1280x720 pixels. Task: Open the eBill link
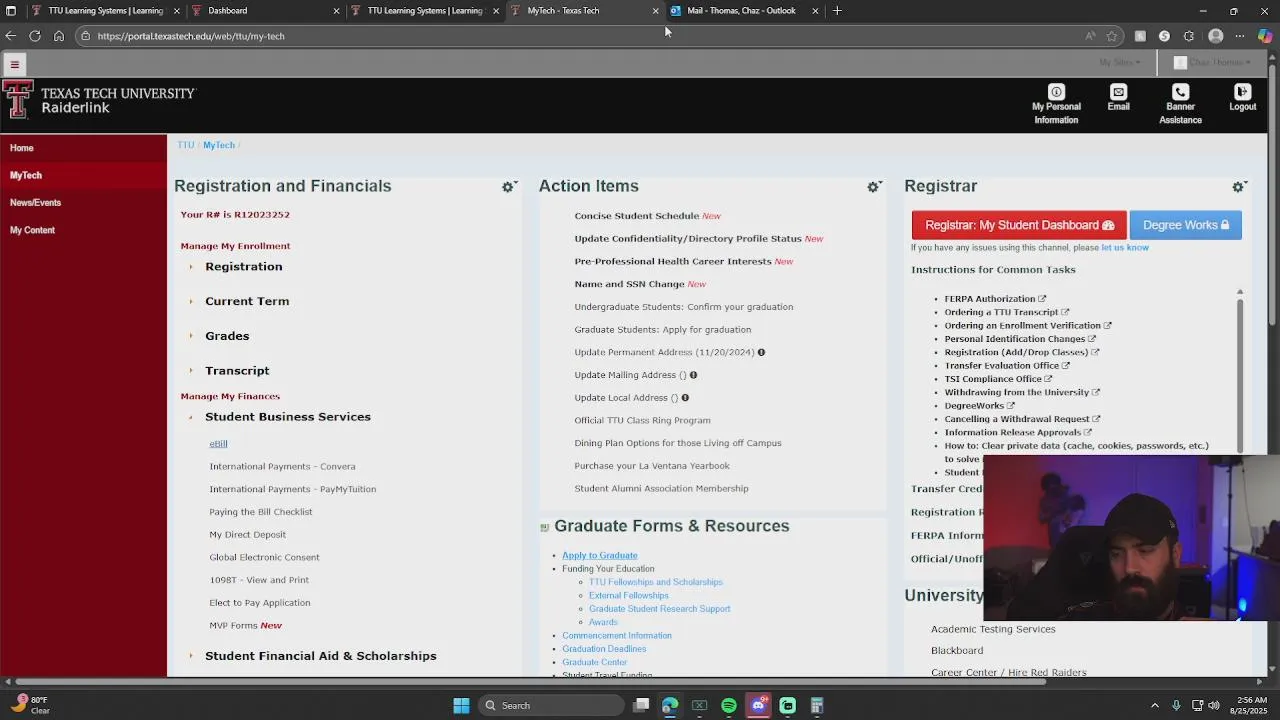(x=218, y=444)
